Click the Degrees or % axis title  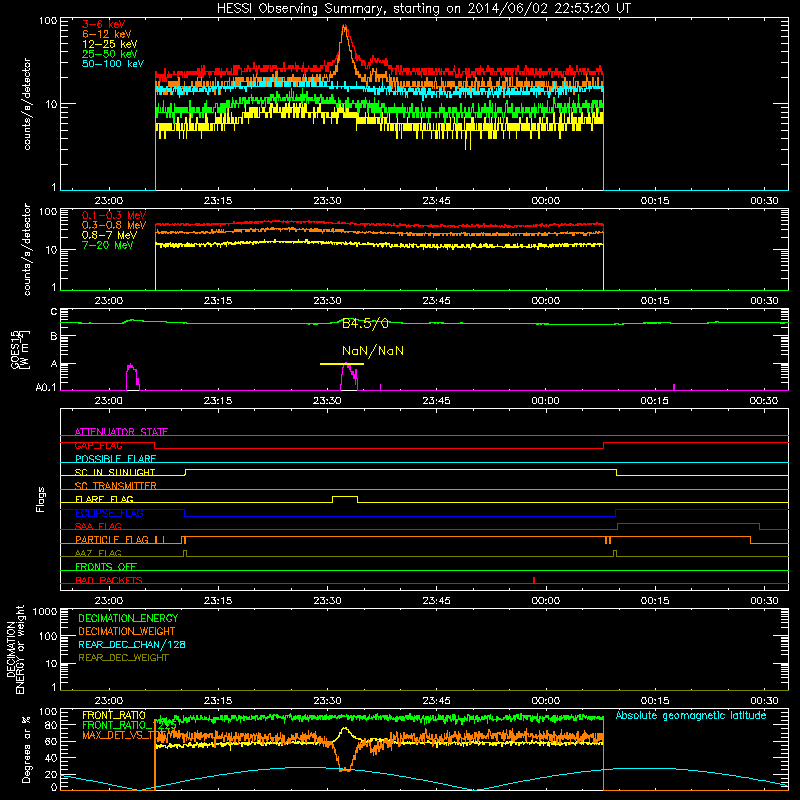click(x=26, y=749)
